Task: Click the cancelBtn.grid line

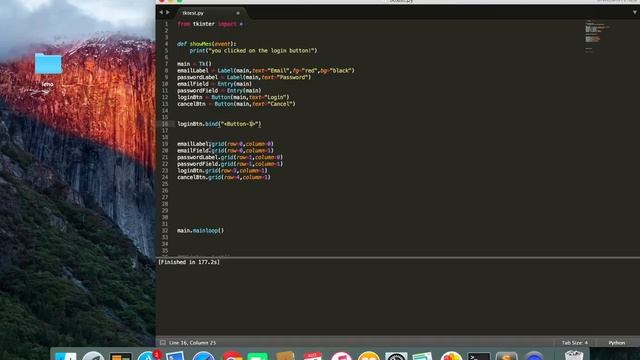Action: coord(224,177)
